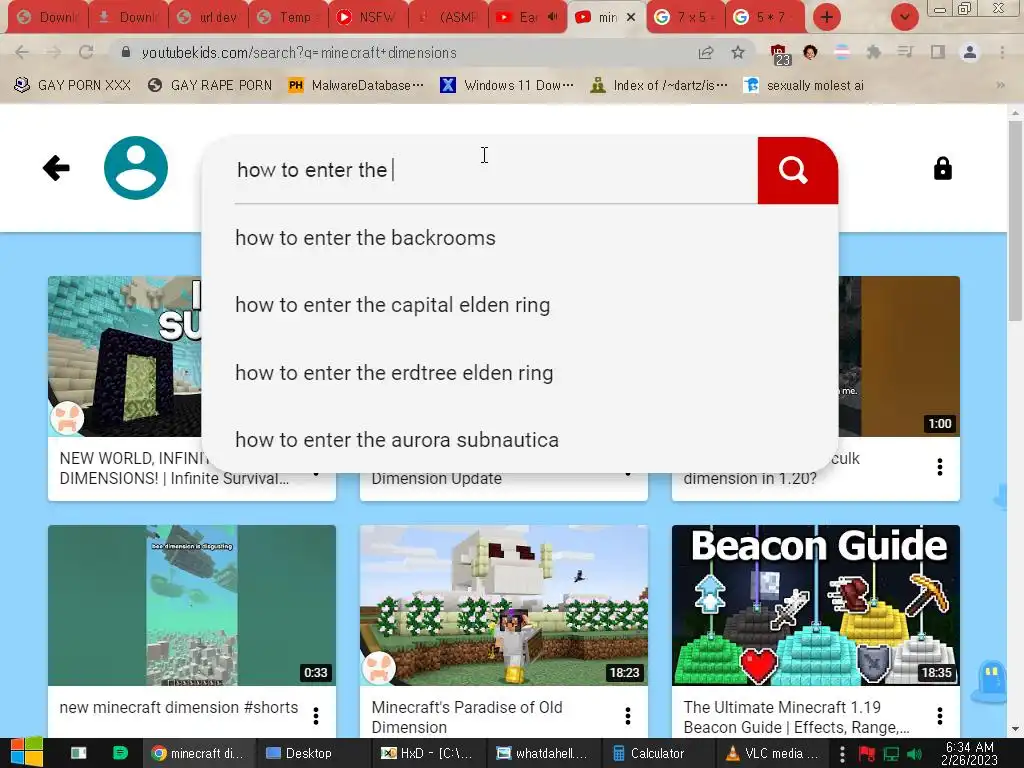The width and height of the screenshot is (1024, 768).
Task: Open NEW WORLD, INFINITE DIMENSIONS video title
Action: (x=174, y=468)
